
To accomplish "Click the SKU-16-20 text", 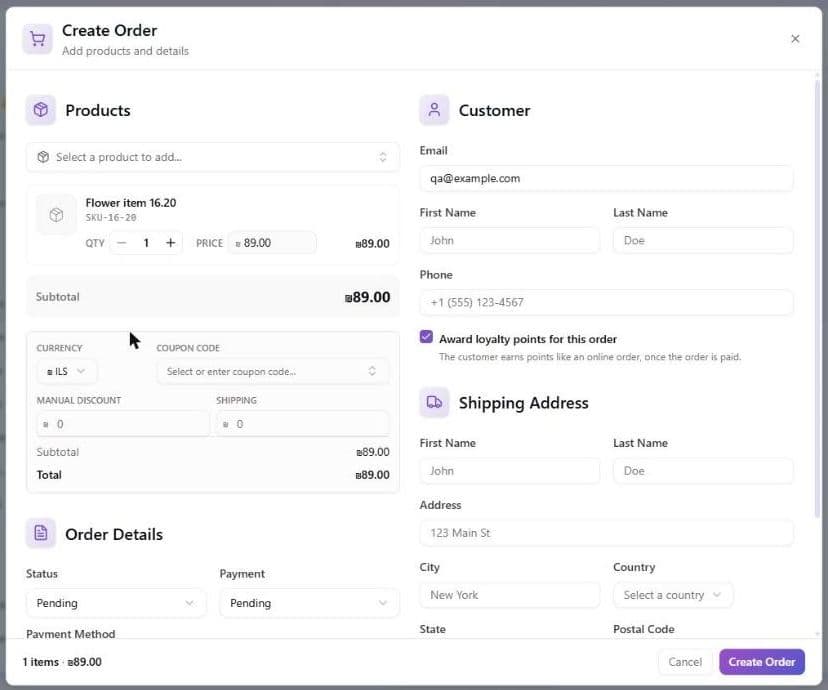I will (x=111, y=217).
